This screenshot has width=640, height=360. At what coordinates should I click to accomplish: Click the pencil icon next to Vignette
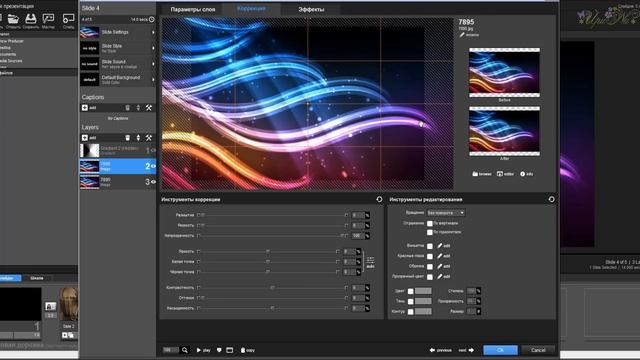coord(440,246)
